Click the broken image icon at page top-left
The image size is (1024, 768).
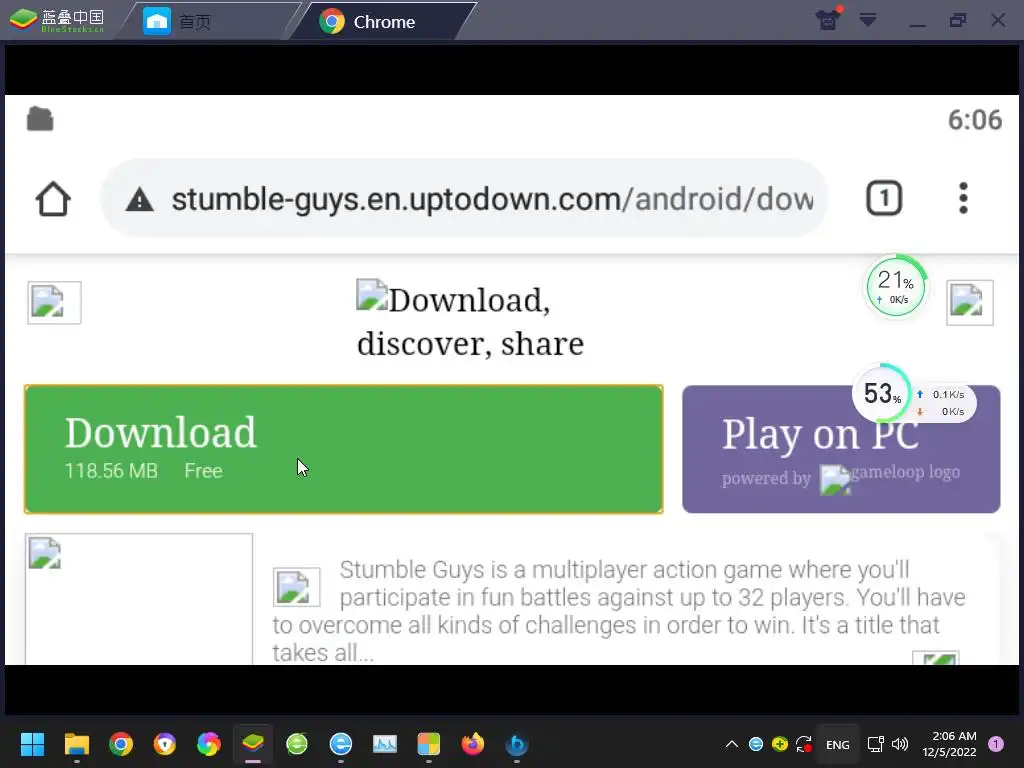54,302
